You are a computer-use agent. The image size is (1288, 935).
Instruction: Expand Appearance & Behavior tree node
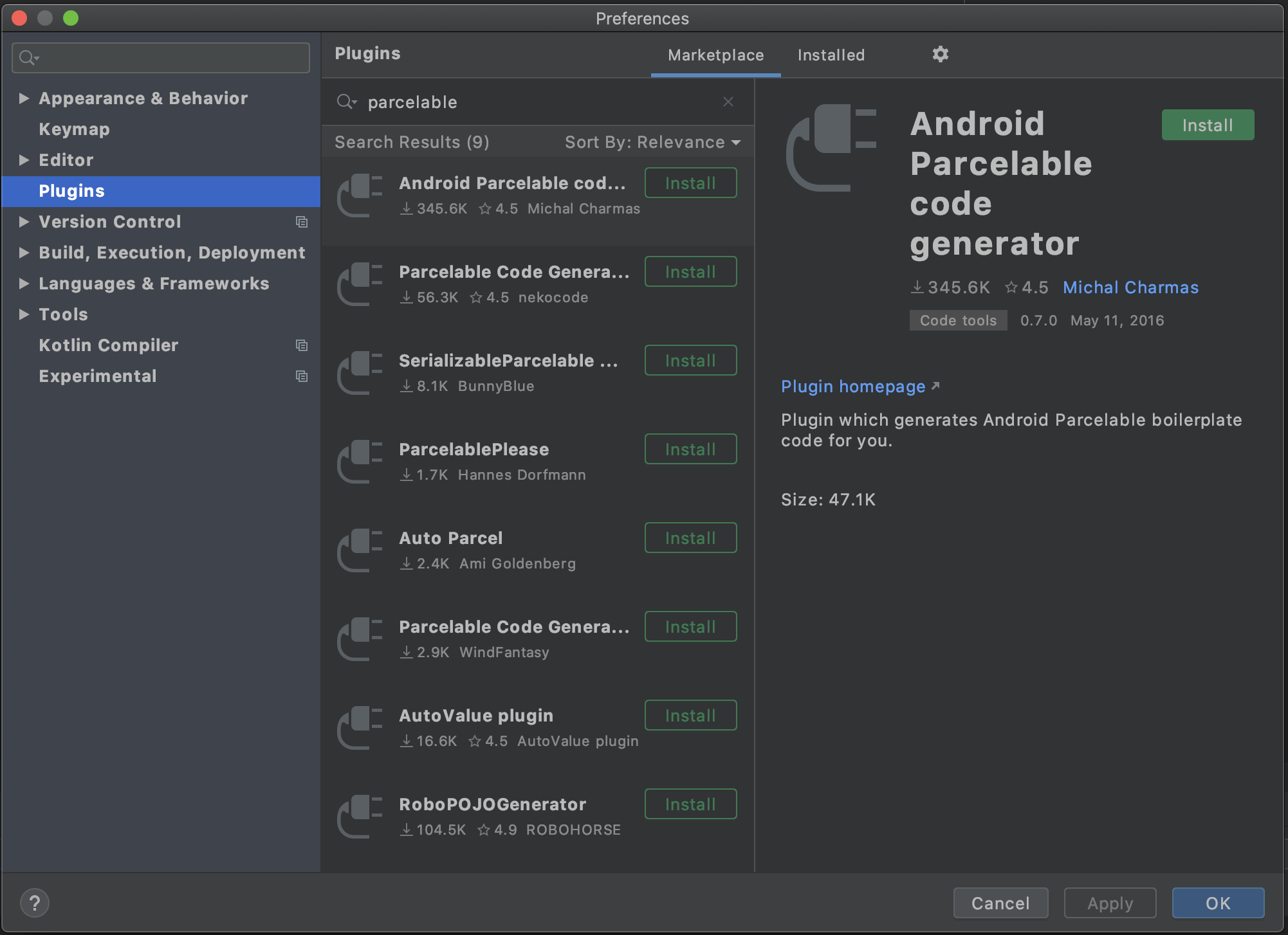point(24,98)
